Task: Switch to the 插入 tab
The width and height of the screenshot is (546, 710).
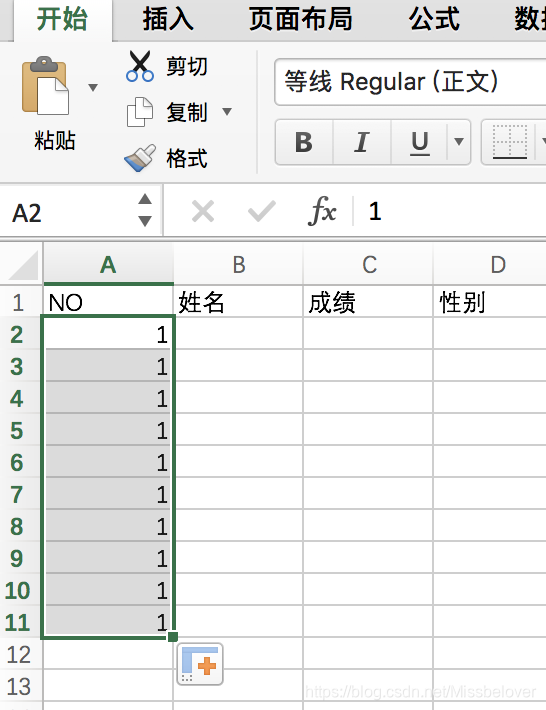Action: [168, 19]
